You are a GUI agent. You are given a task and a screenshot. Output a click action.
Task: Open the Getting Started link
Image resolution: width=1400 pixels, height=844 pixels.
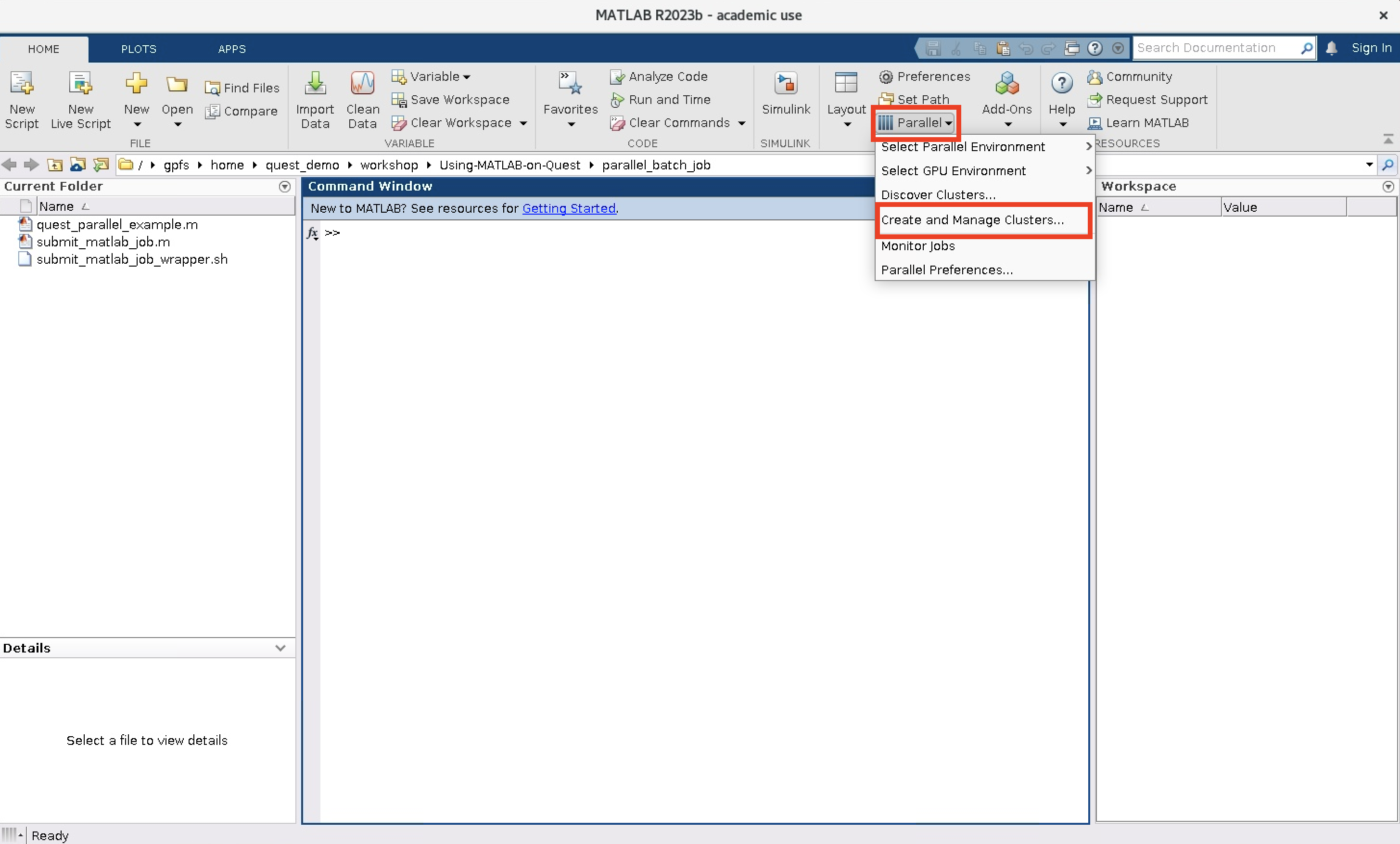click(x=569, y=208)
